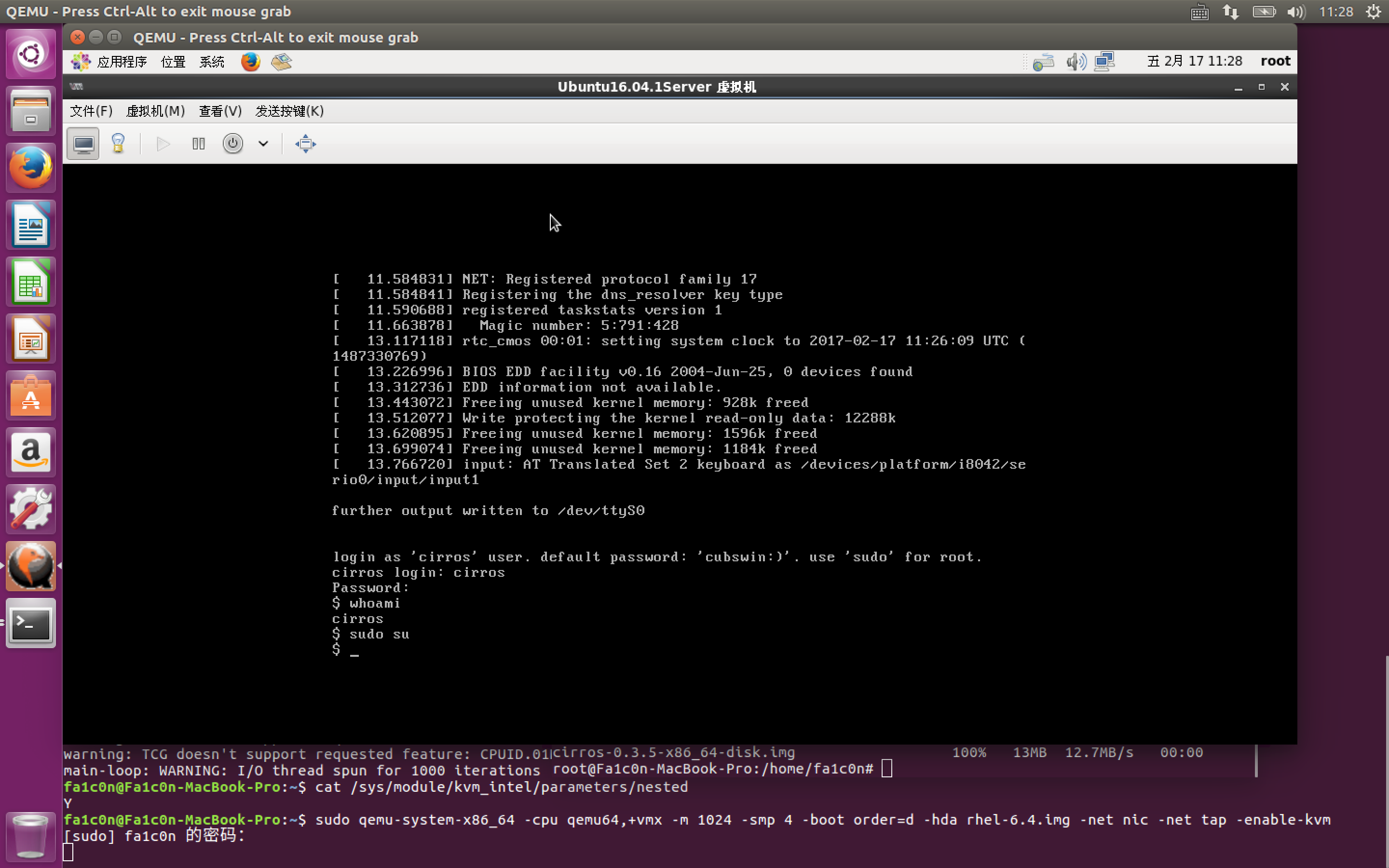Expand the shutdown options dropdown arrow

pyautogui.click(x=263, y=144)
